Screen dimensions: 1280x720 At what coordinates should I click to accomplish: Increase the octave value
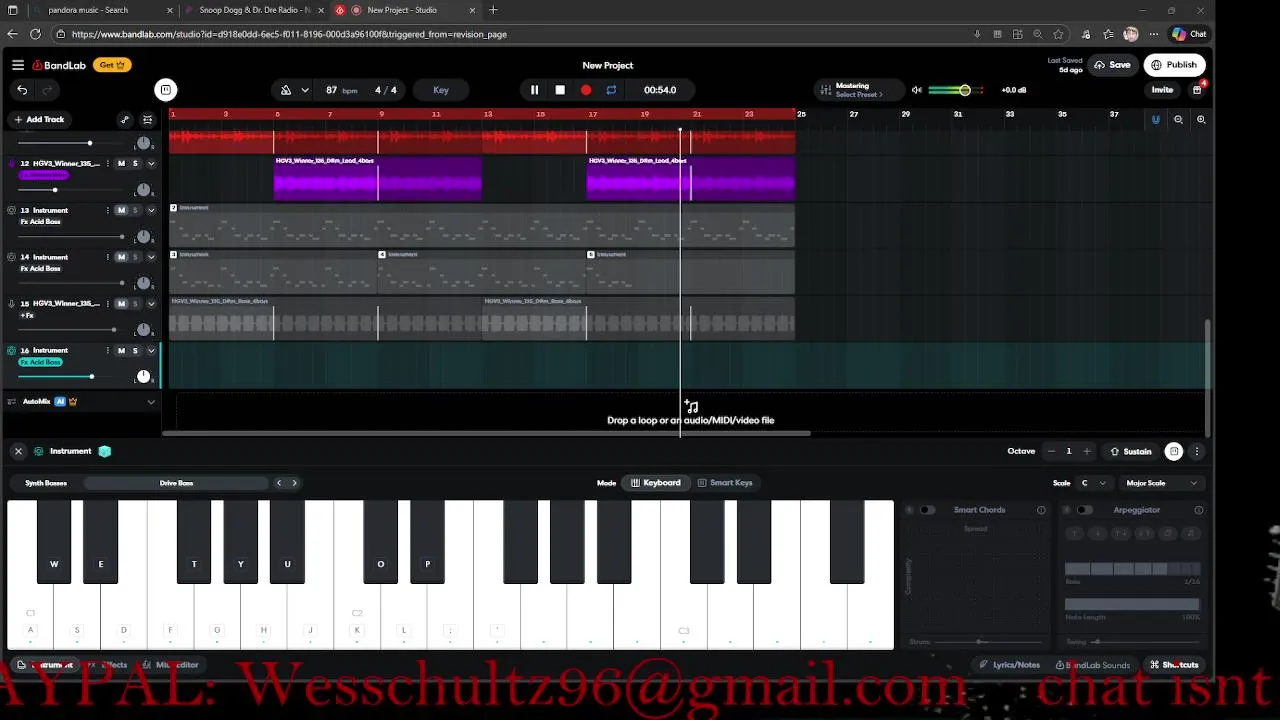(x=1087, y=451)
